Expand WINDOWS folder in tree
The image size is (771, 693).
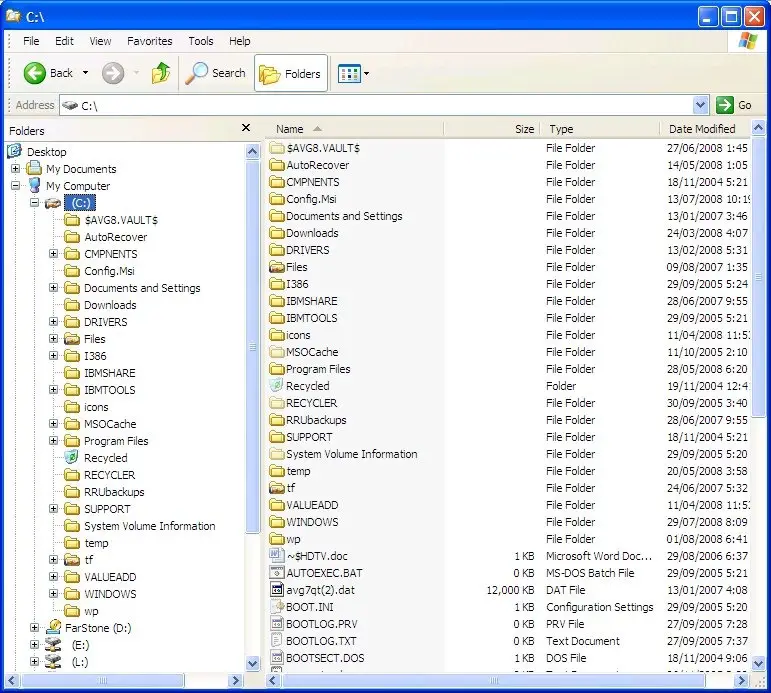pos(54,594)
